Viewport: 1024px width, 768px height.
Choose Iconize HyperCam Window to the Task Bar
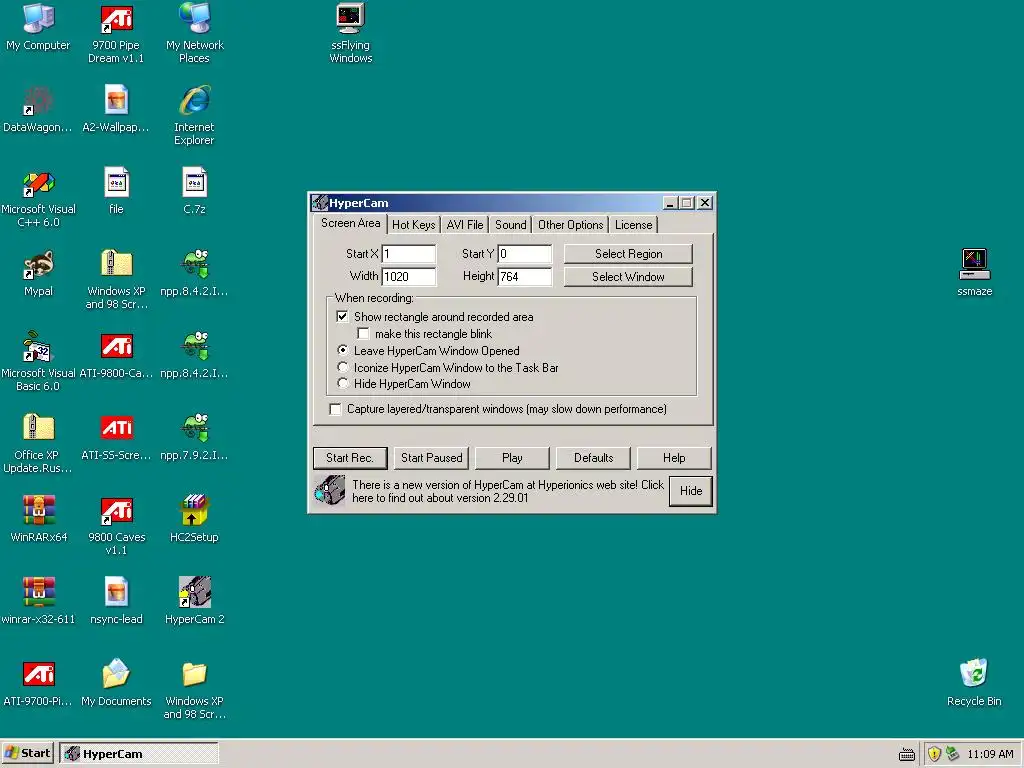[x=342, y=368]
